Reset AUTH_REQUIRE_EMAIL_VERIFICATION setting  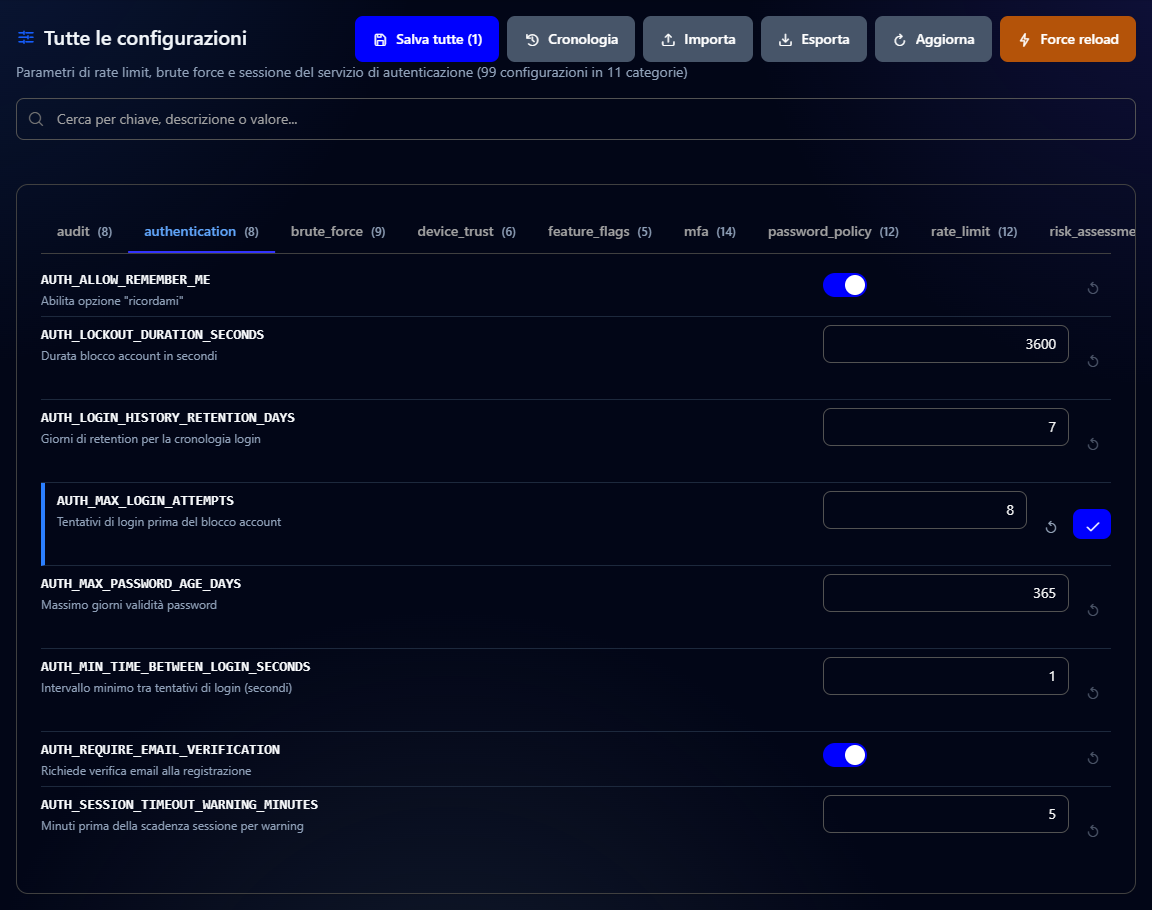[1092, 758]
